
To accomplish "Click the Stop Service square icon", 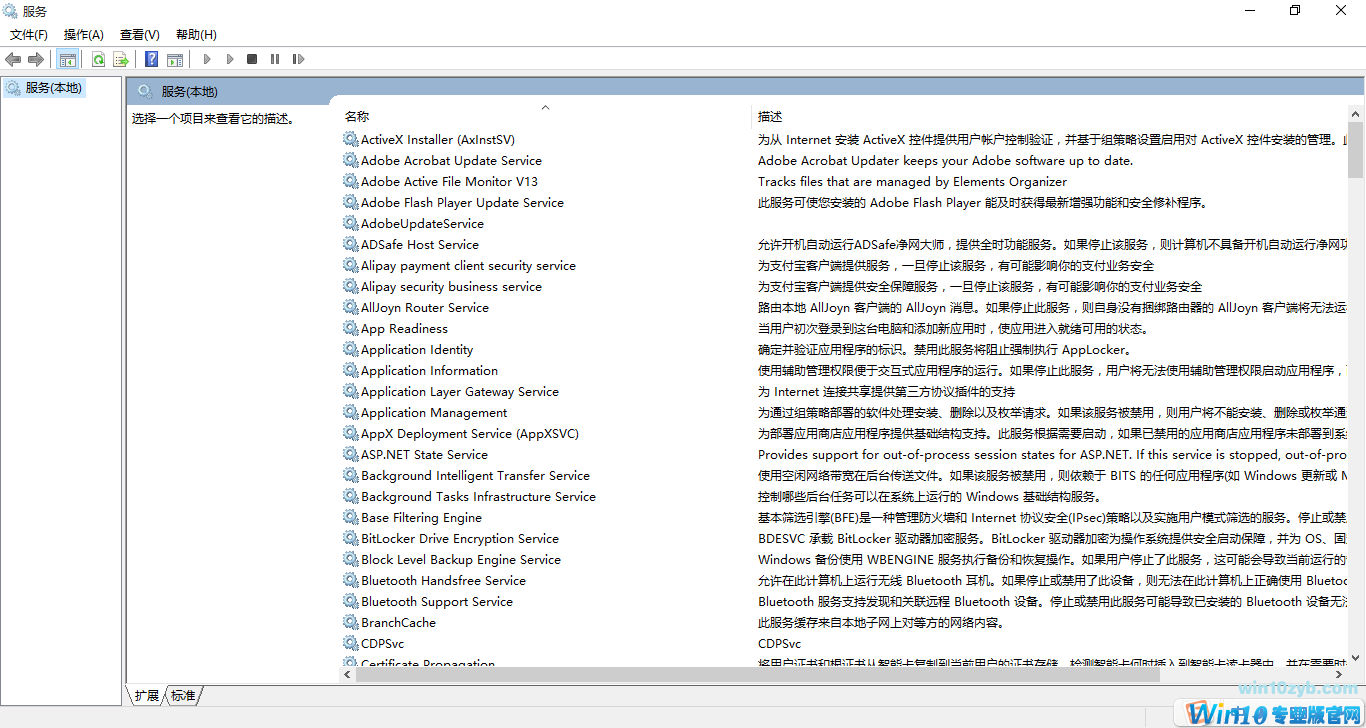I will click(x=252, y=59).
